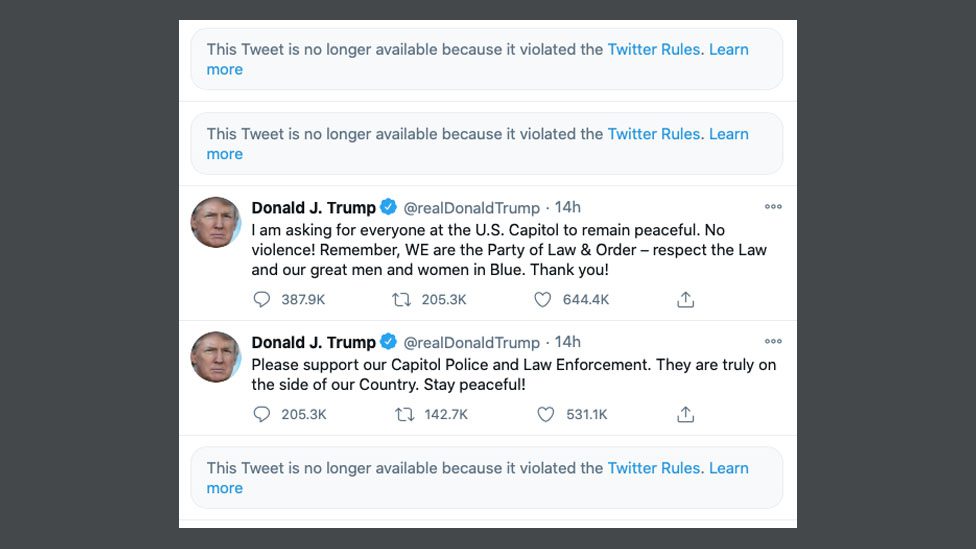
Task: Click retweet icon showing 205.3K
Action: pos(401,299)
